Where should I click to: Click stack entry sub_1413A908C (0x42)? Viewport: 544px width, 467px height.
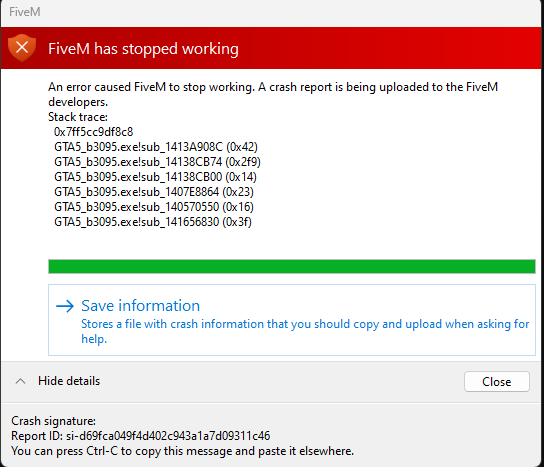pyautogui.click(x=156, y=147)
